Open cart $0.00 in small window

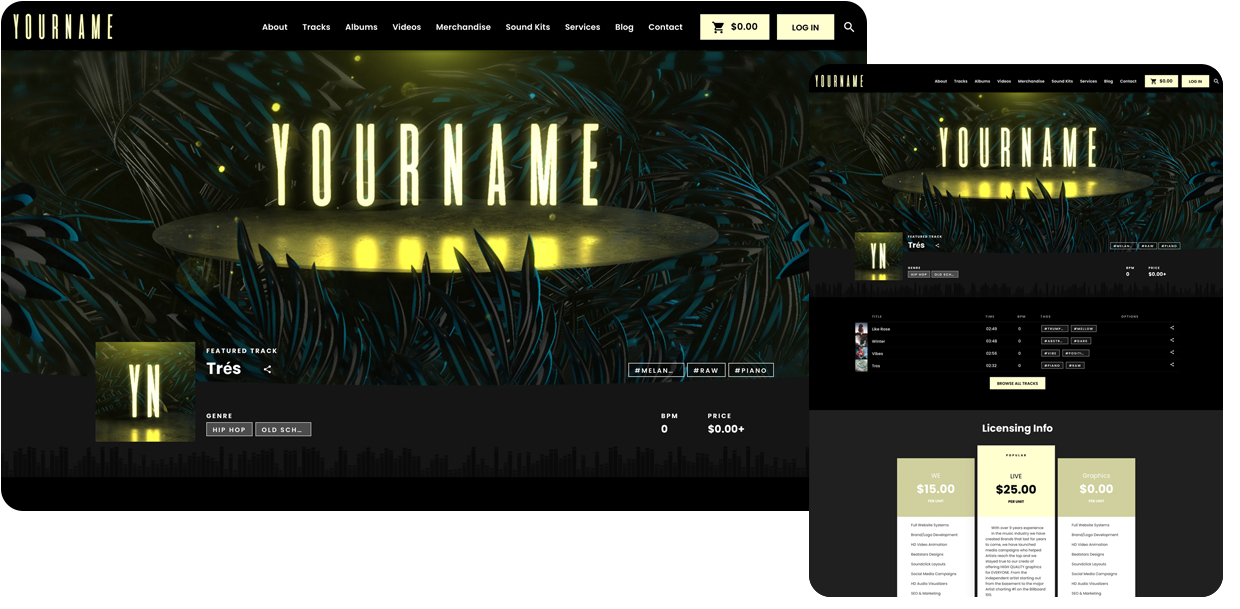click(1161, 81)
